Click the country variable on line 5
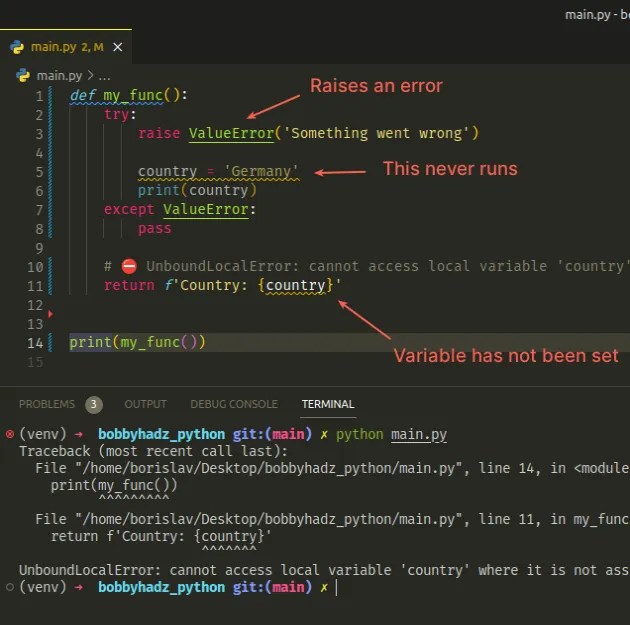 (168, 172)
